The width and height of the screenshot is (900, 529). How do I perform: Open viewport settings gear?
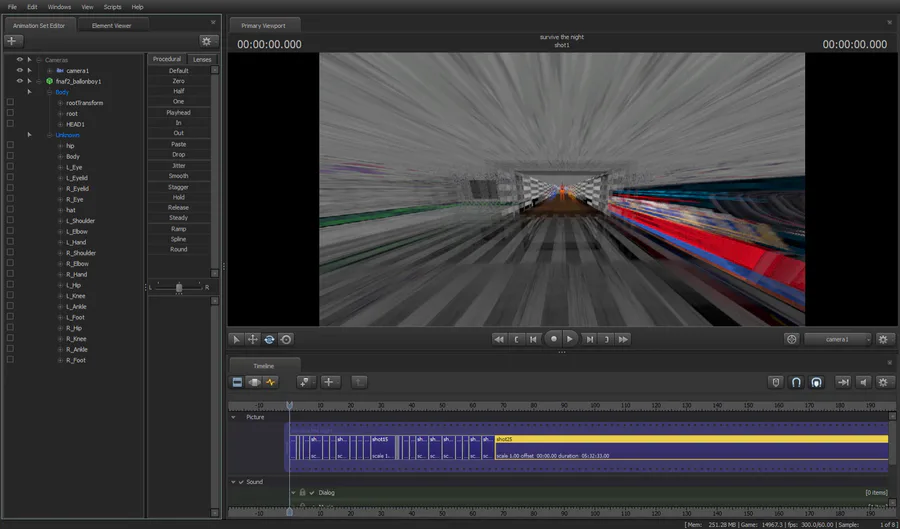click(883, 339)
